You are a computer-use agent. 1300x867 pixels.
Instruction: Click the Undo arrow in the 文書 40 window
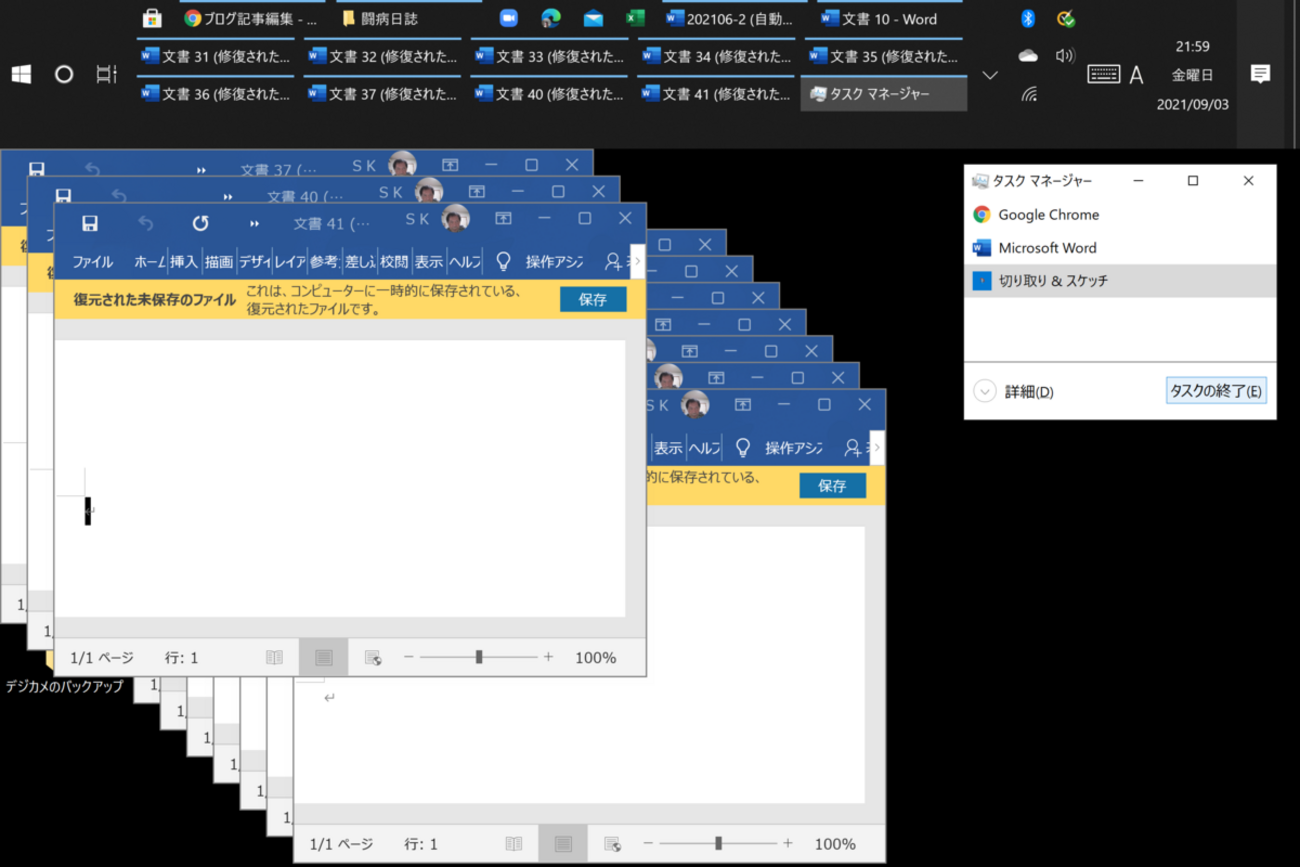119,196
